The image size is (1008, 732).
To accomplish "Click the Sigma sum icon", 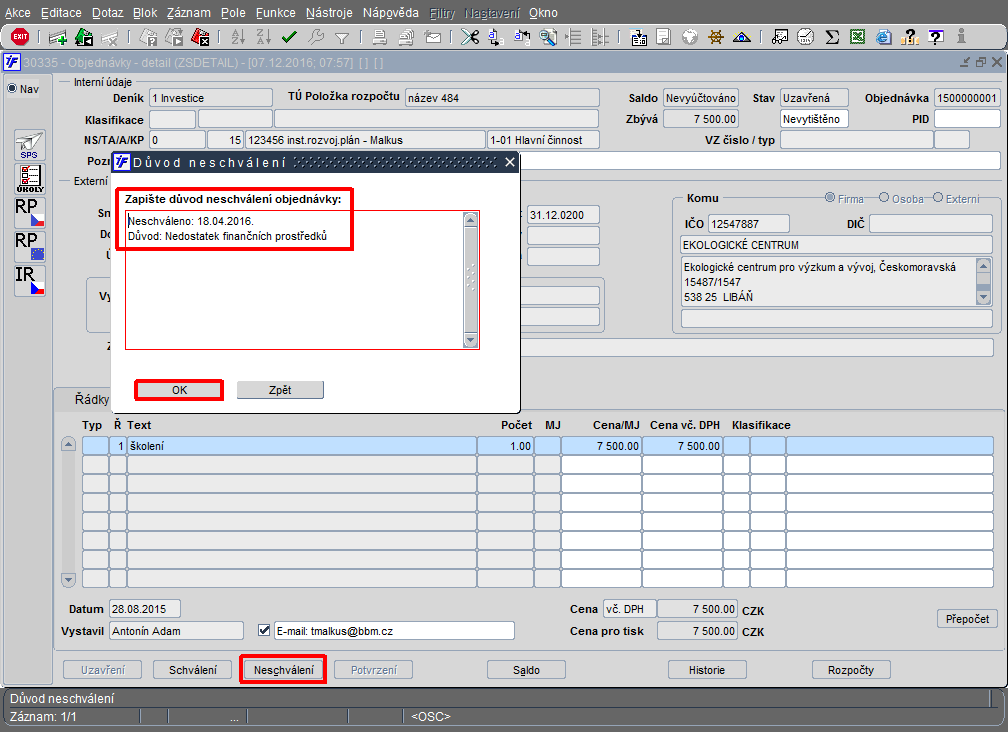I will coord(832,37).
